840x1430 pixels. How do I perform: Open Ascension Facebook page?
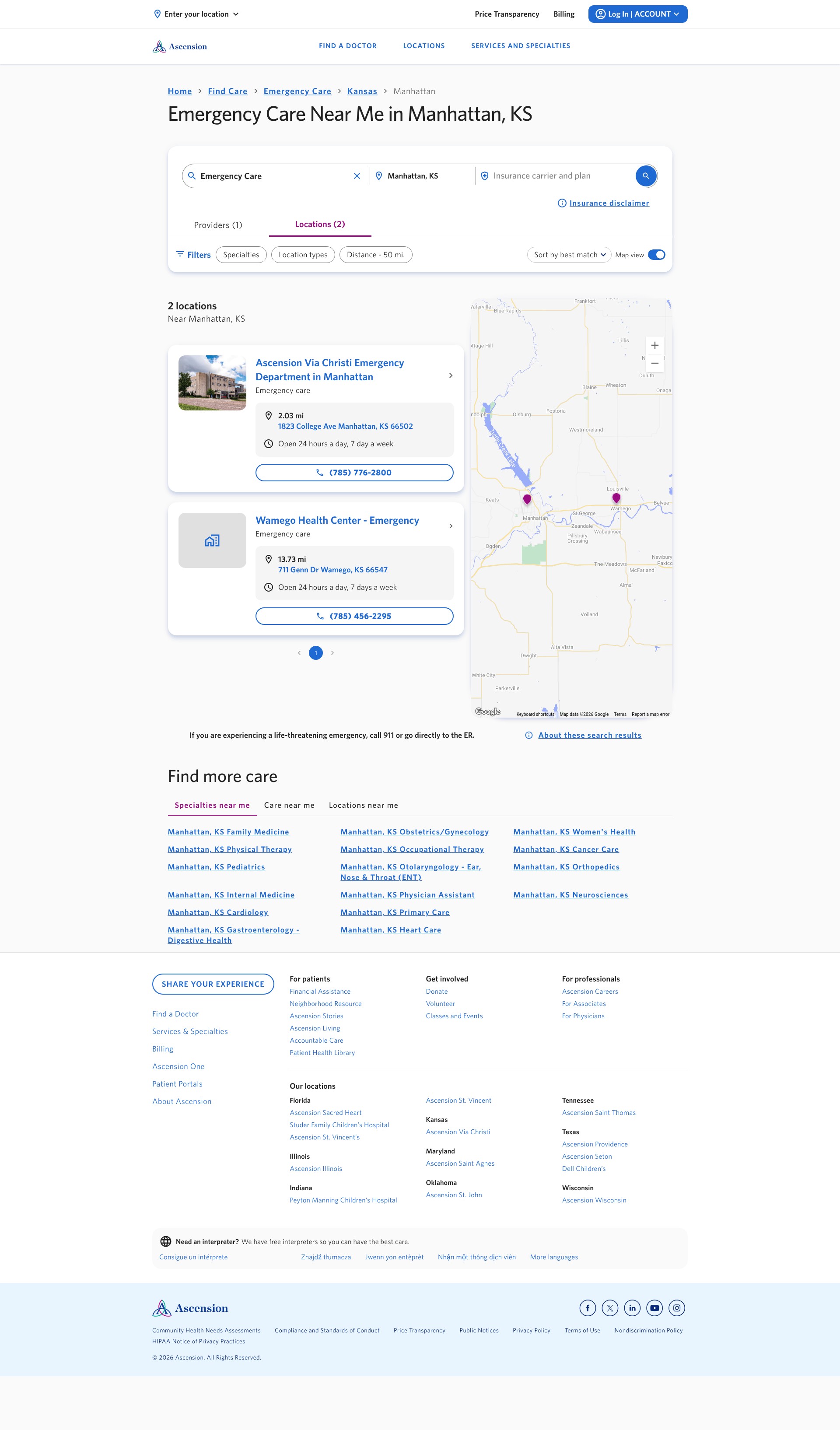click(x=588, y=1307)
